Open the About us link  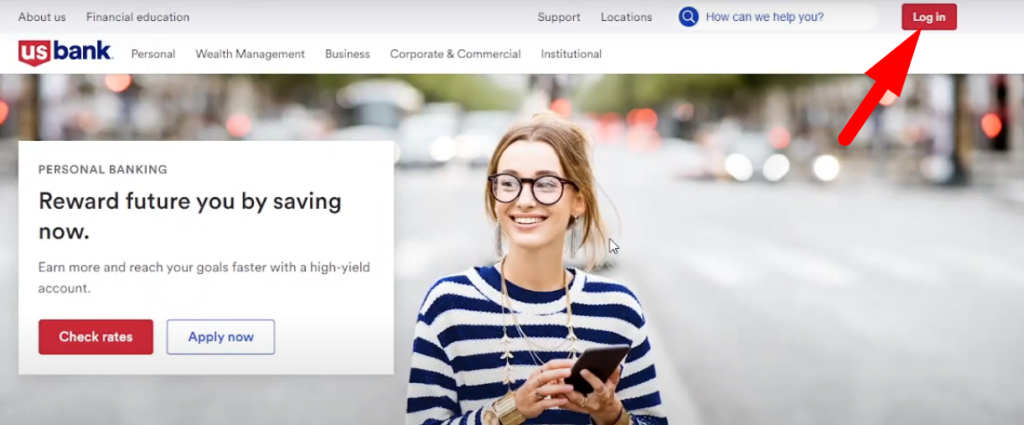point(42,17)
